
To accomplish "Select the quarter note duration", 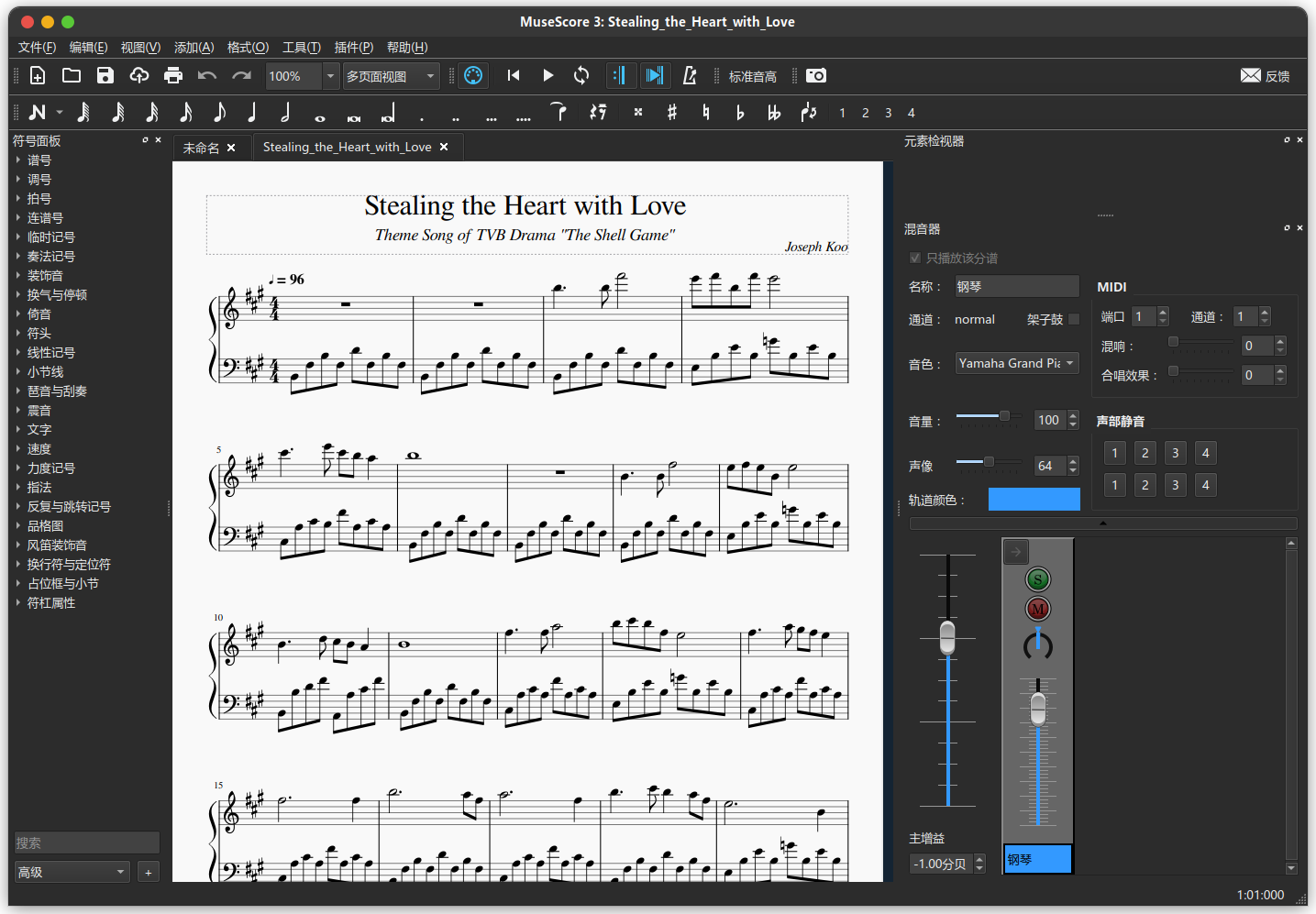I will 252,113.
